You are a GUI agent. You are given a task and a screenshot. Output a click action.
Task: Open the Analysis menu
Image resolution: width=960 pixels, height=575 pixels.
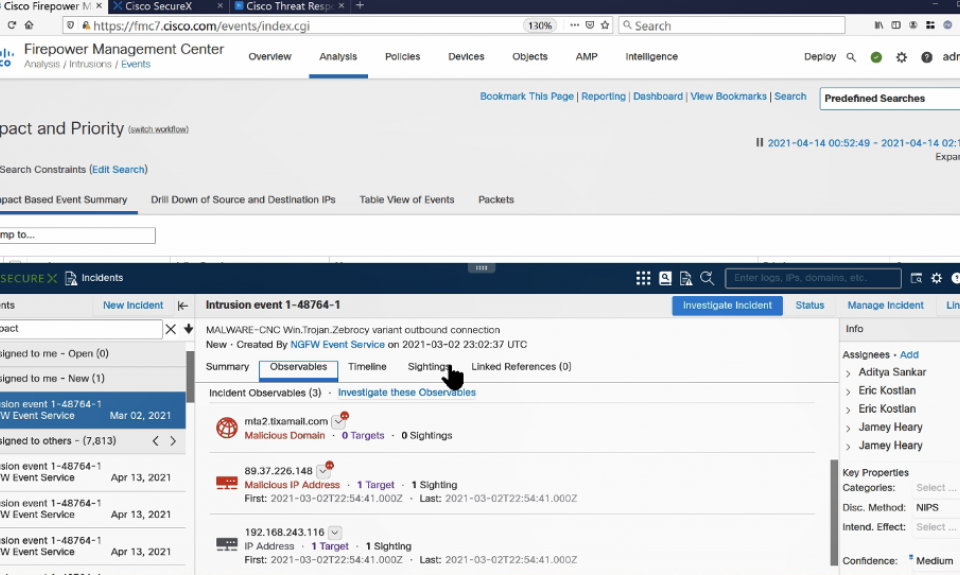pos(338,57)
